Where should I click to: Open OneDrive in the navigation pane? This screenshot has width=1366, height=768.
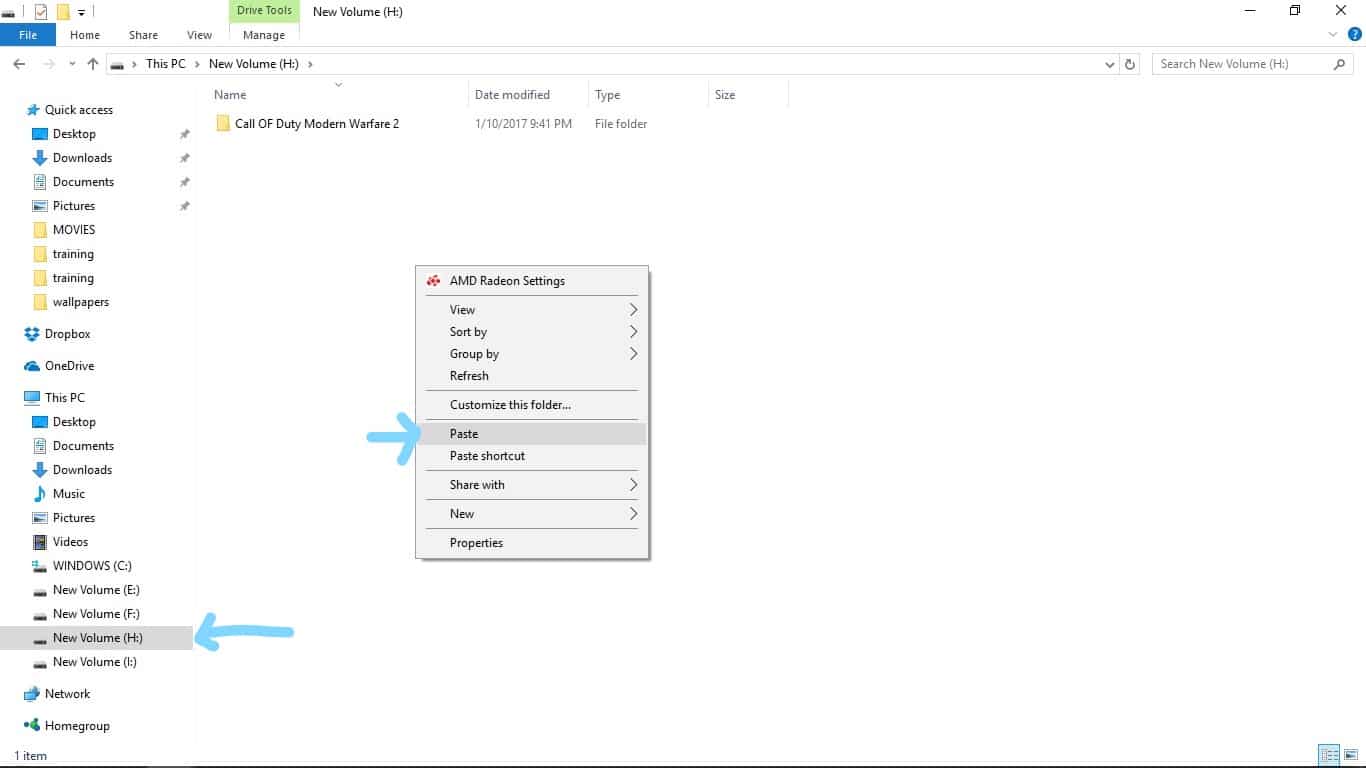(69, 366)
